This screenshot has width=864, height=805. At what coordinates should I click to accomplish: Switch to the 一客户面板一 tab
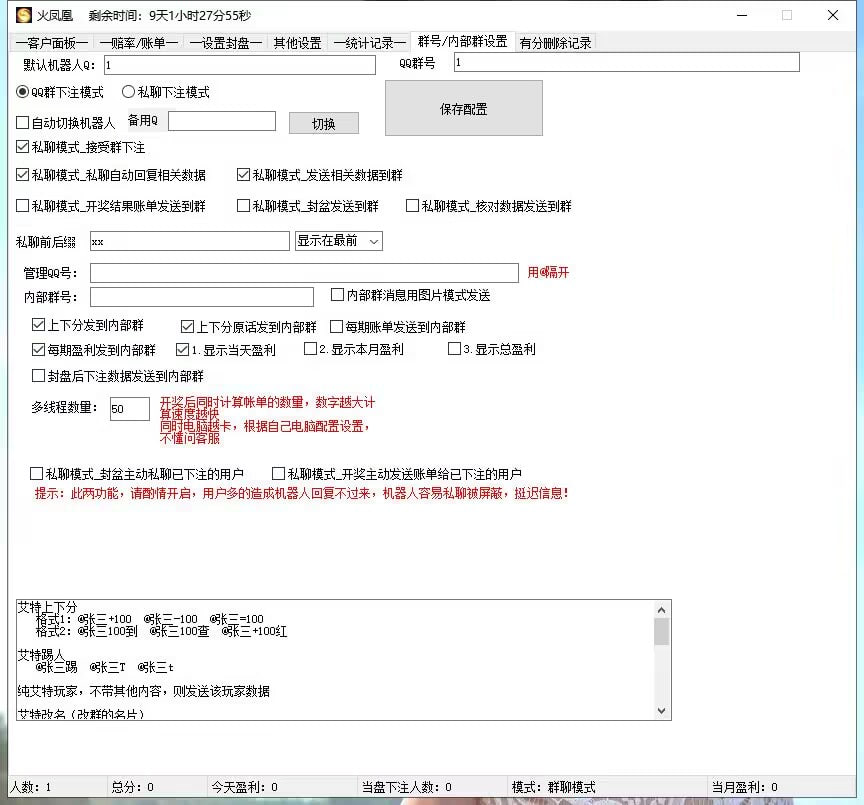coord(51,43)
